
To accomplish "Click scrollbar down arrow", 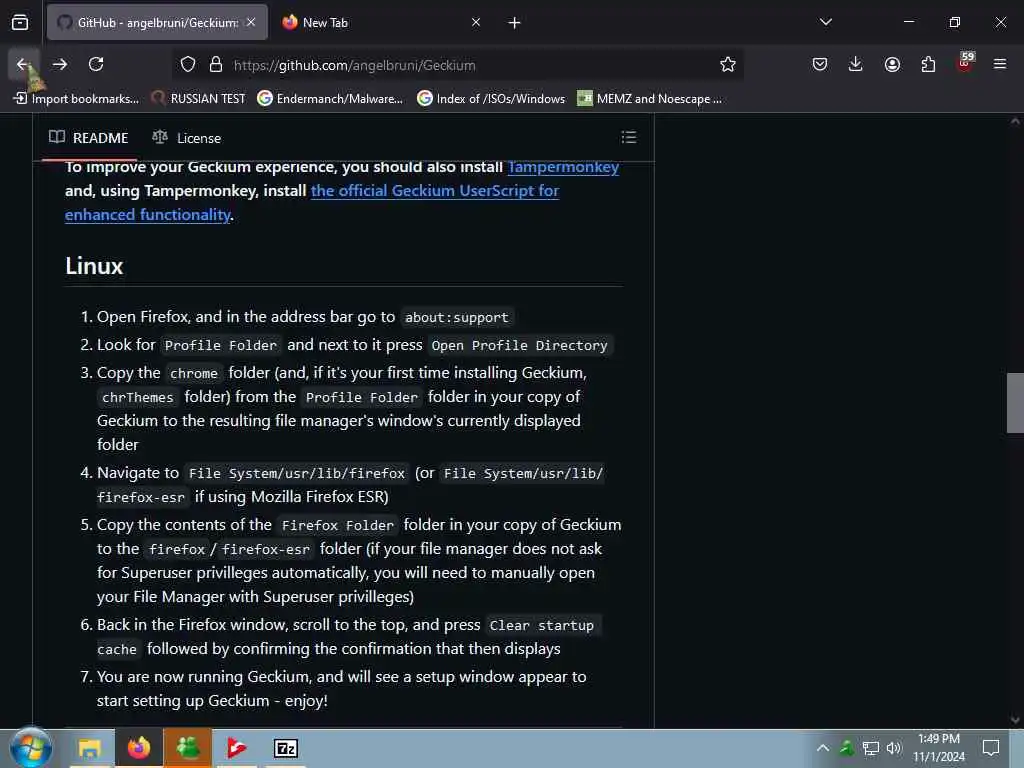I will tap(1015, 720).
